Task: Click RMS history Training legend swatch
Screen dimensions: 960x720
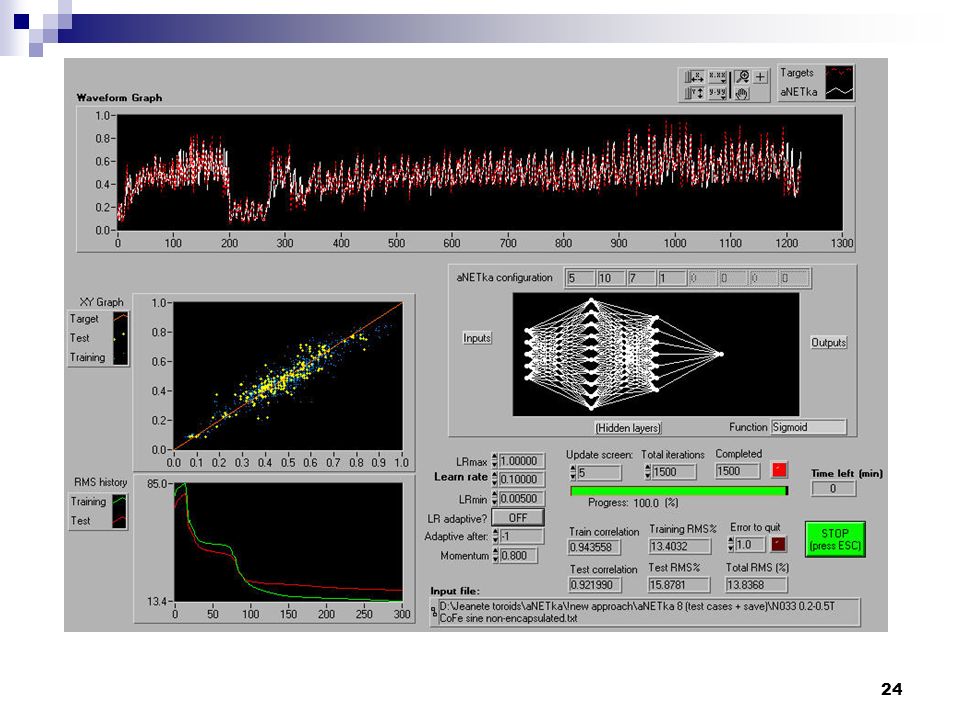Action: (x=119, y=501)
